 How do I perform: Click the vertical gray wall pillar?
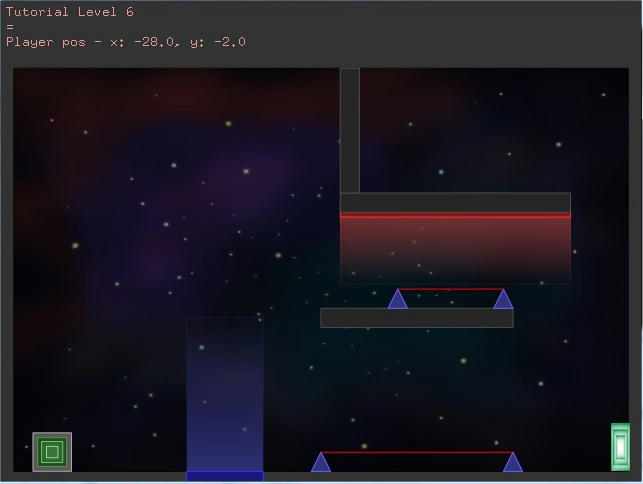[x=350, y=130]
